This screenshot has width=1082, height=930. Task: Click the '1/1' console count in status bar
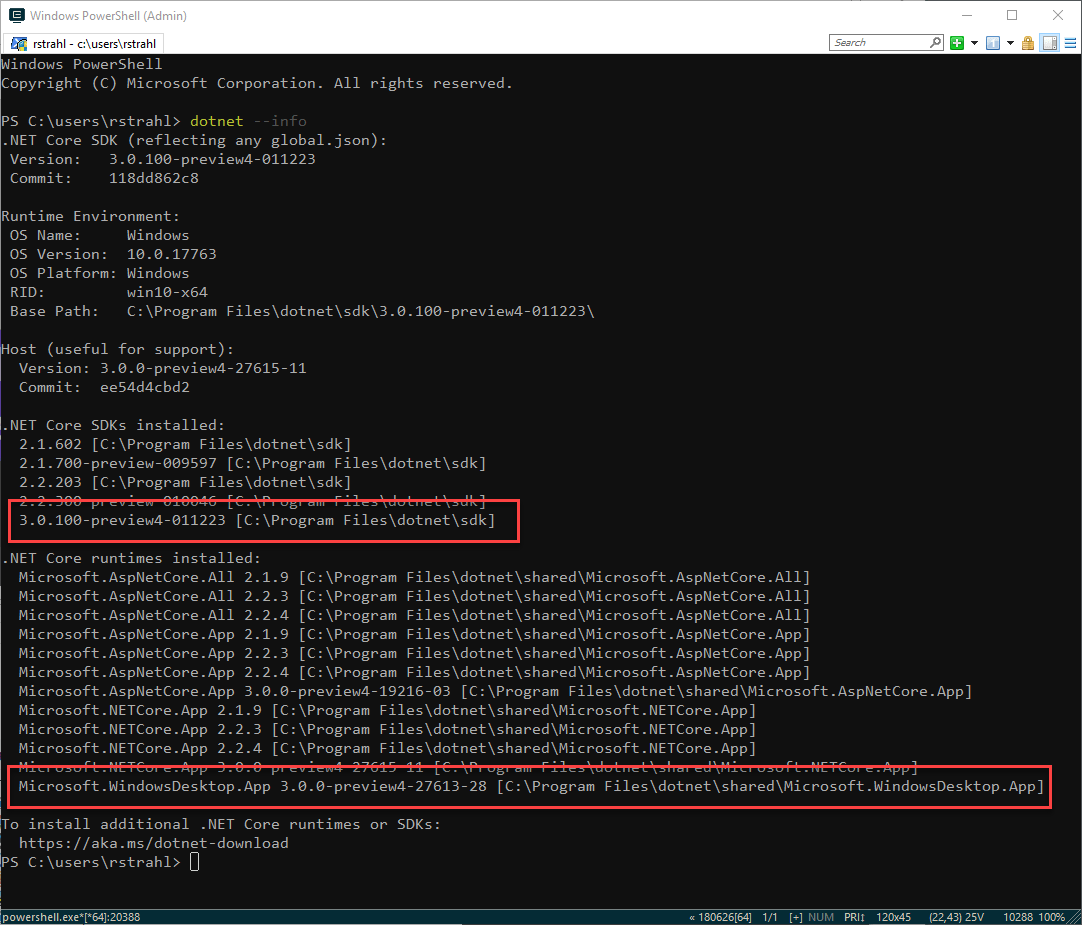770,917
